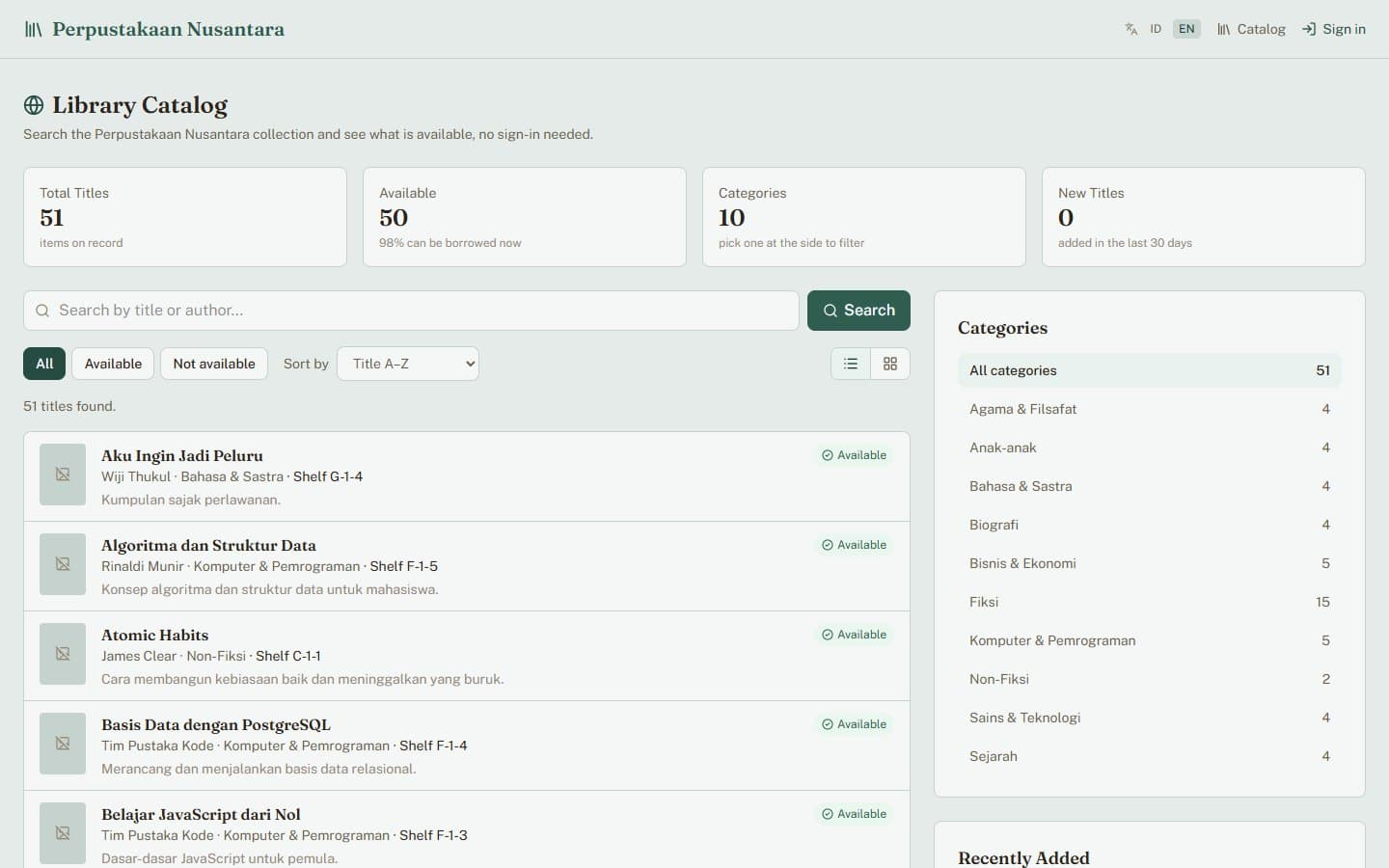Screen dimensions: 1389x868
Task: Select the All filter
Action: coord(44,364)
